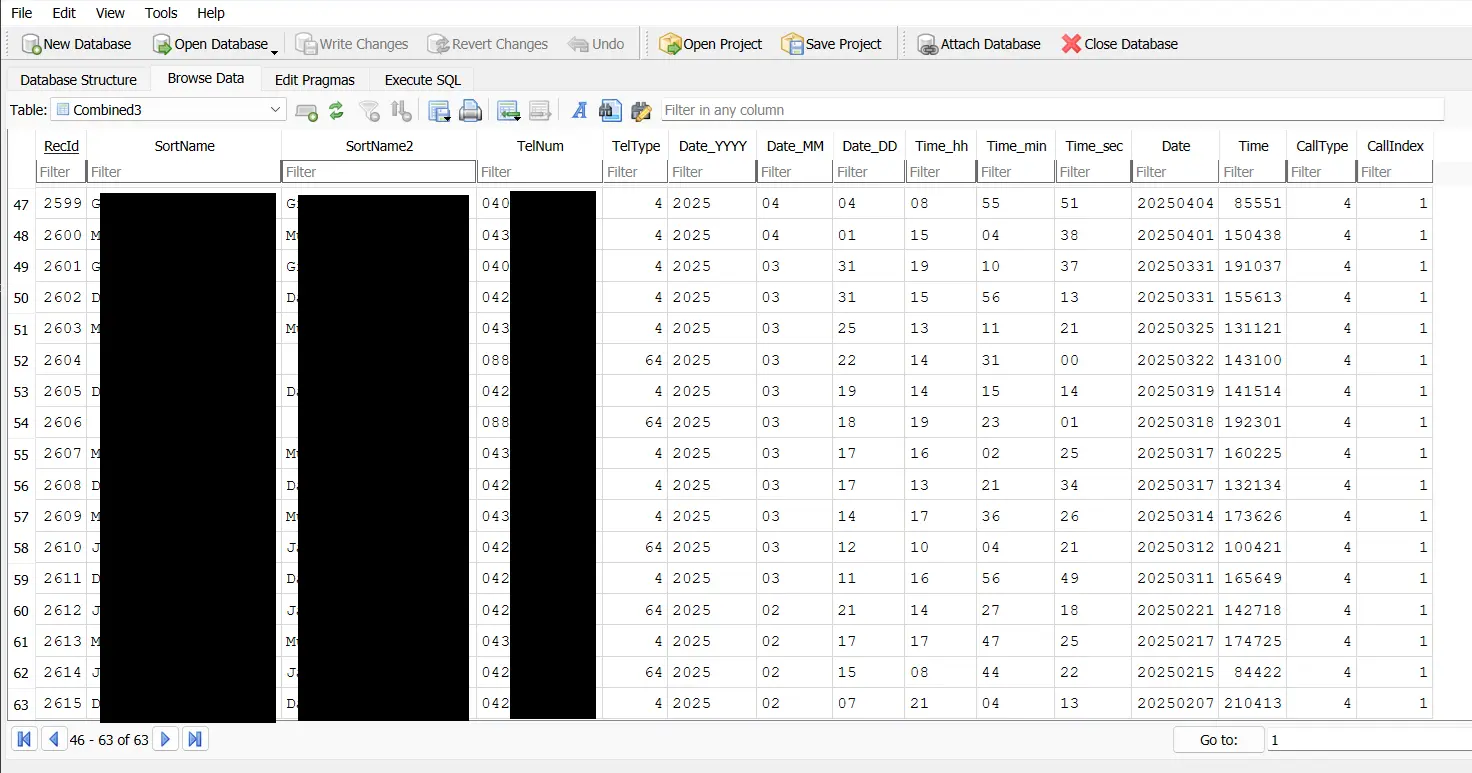The width and height of the screenshot is (1472, 773).
Task: Refresh the displayed table data
Action: pyautogui.click(x=338, y=111)
